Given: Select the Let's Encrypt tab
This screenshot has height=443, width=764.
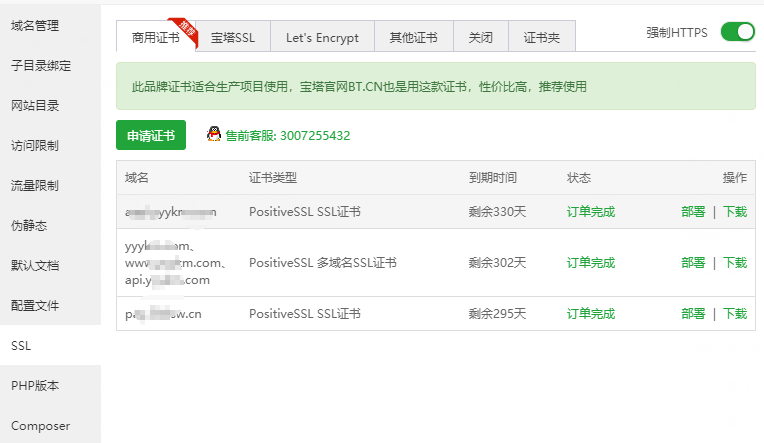Looking at the screenshot, I should 323,37.
